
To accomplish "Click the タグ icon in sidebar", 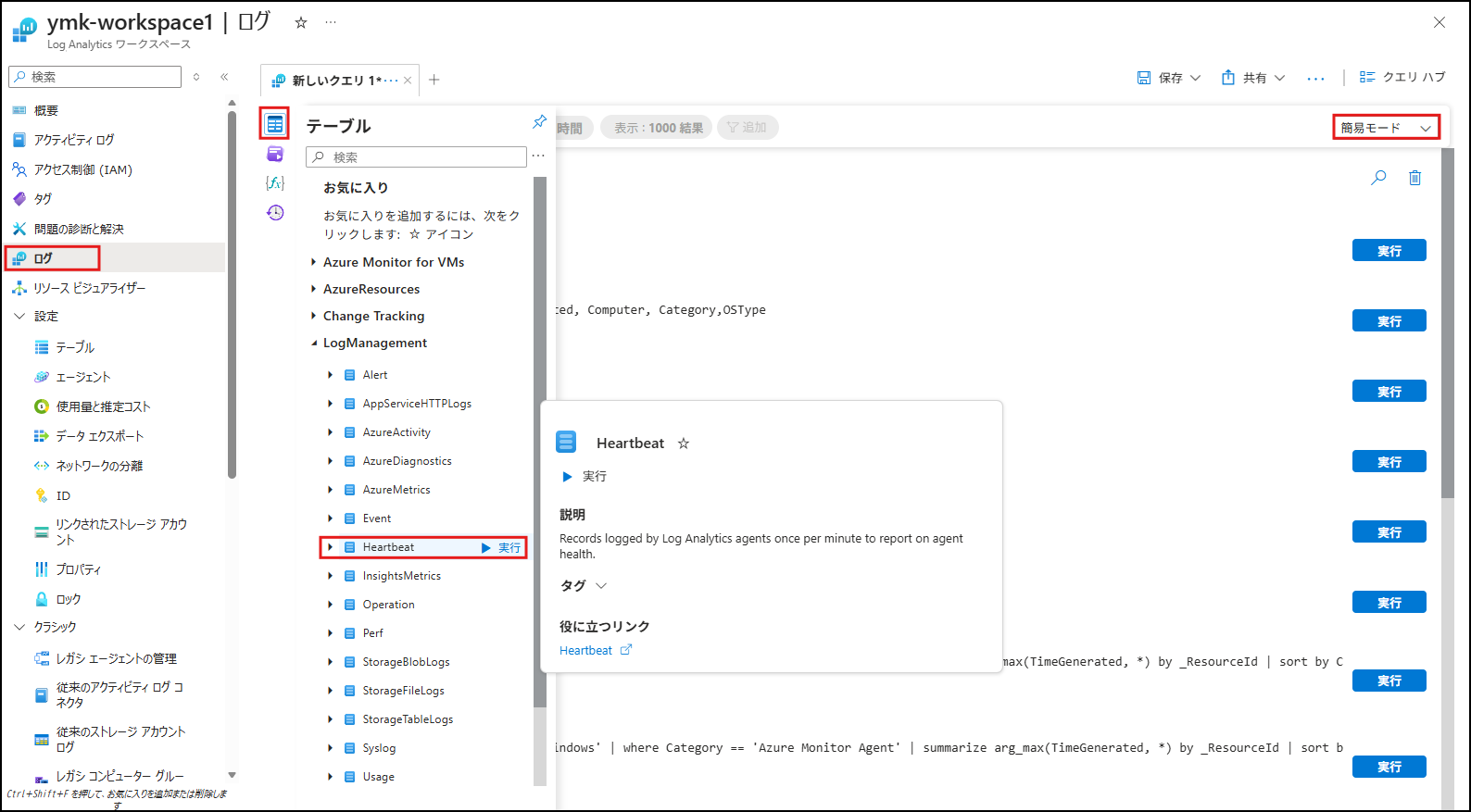I will tap(19, 199).
